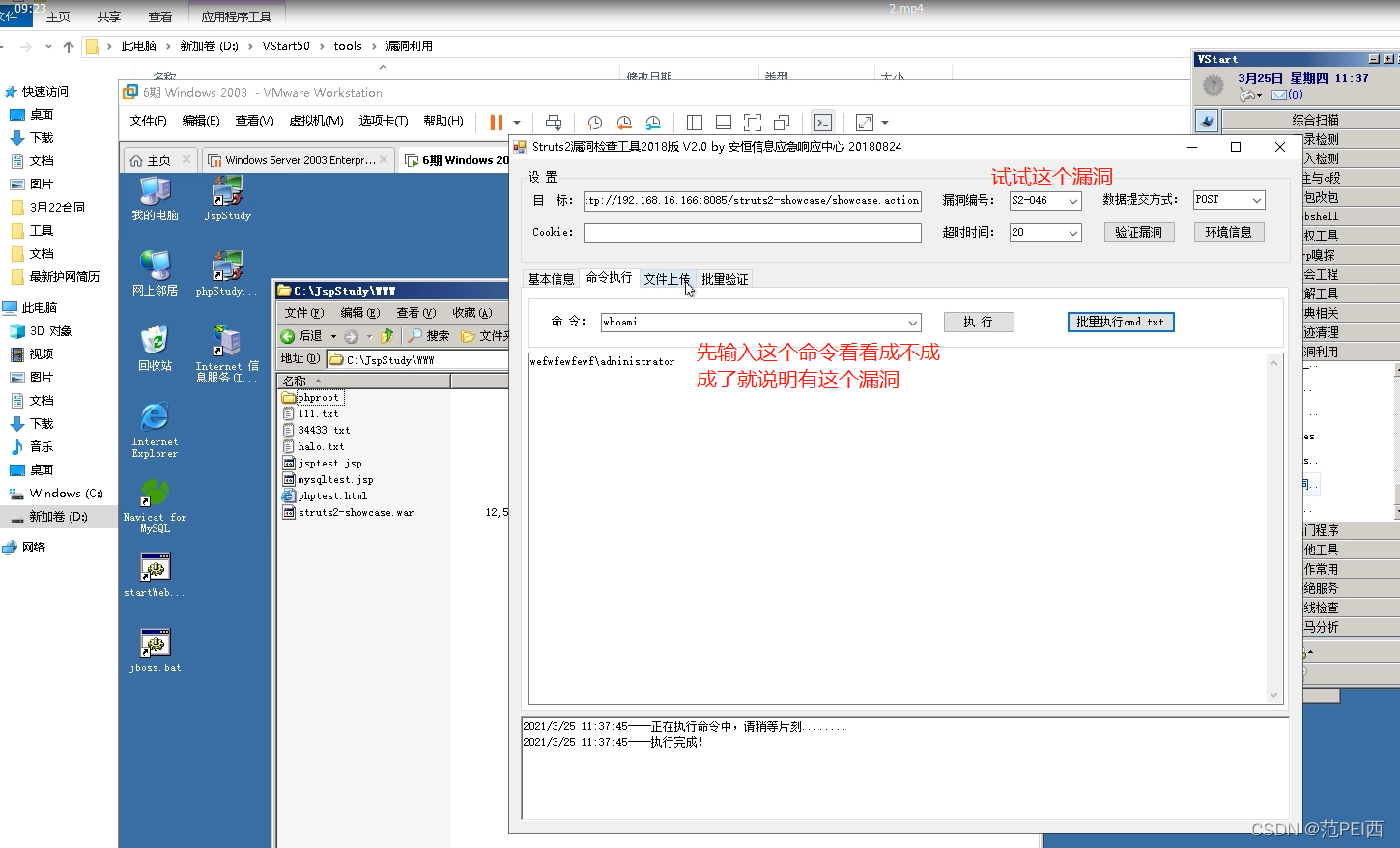Select the Internet Explorer desktop icon
Image resolution: width=1400 pixels, height=848 pixels.
[x=155, y=430]
